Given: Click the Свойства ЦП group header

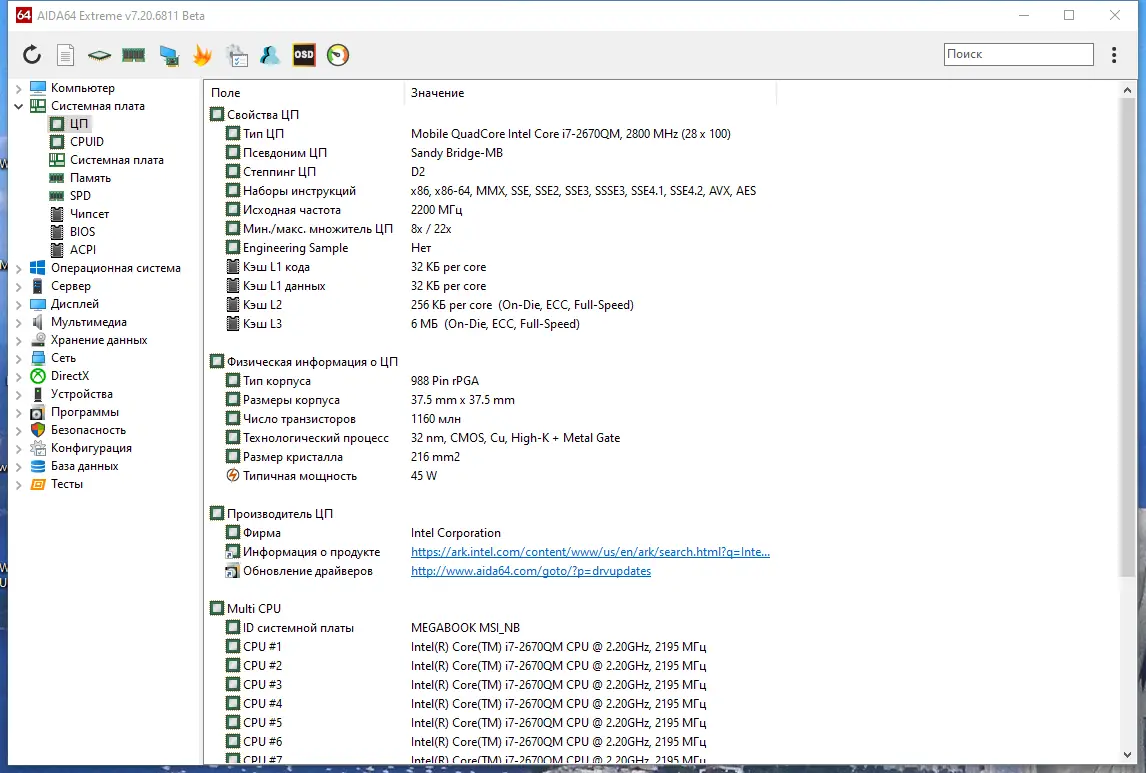Looking at the screenshot, I should [x=262, y=115].
